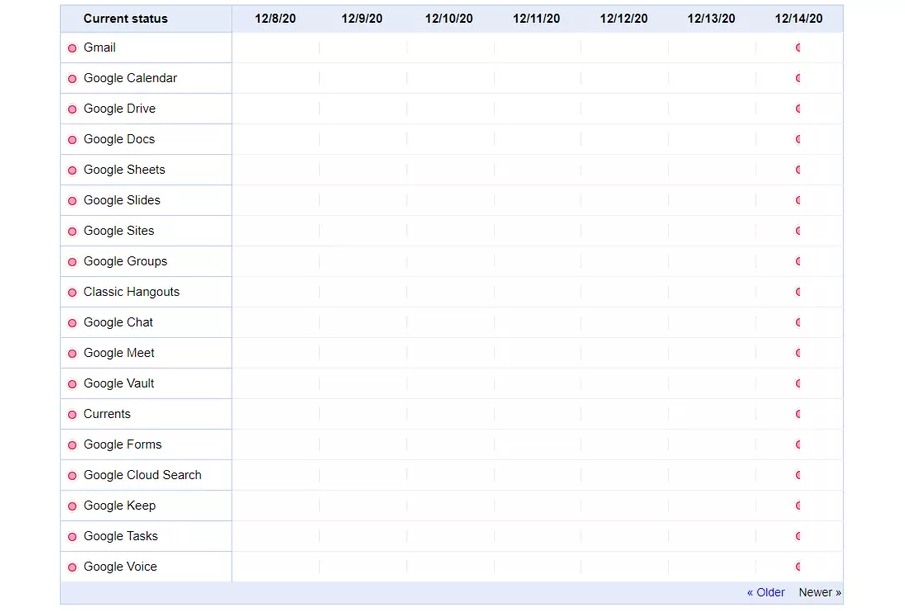Click the Google Forms status dot

point(72,446)
